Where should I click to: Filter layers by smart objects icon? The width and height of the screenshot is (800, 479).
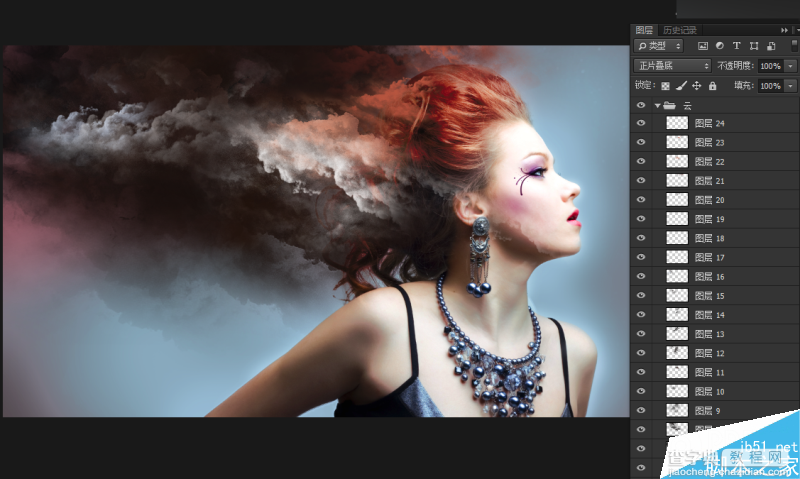point(771,46)
